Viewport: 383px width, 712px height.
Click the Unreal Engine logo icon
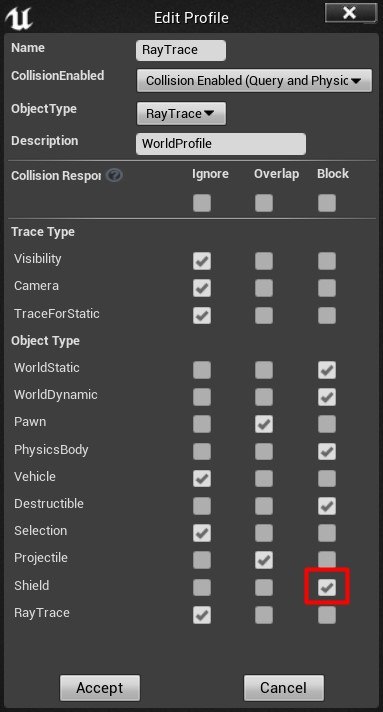pyautogui.click(x=19, y=17)
